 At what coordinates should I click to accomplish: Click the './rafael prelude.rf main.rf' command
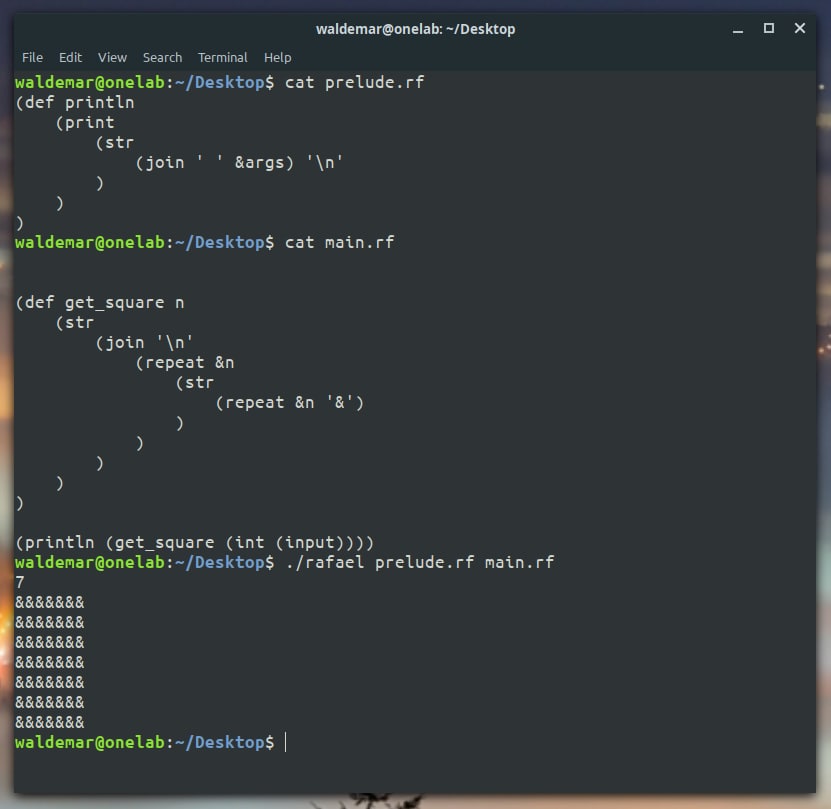420,562
